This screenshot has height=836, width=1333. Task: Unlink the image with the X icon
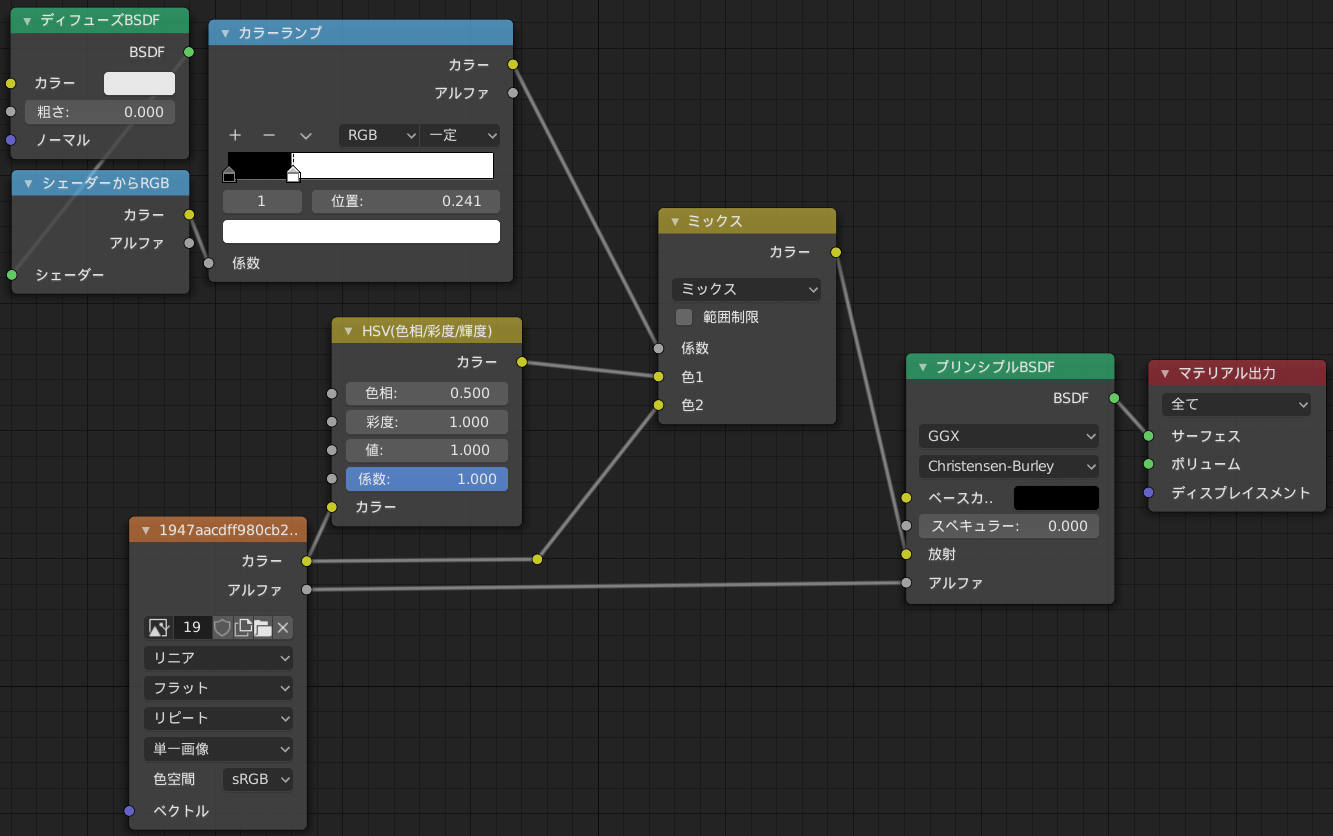click(x=283, y=628)
